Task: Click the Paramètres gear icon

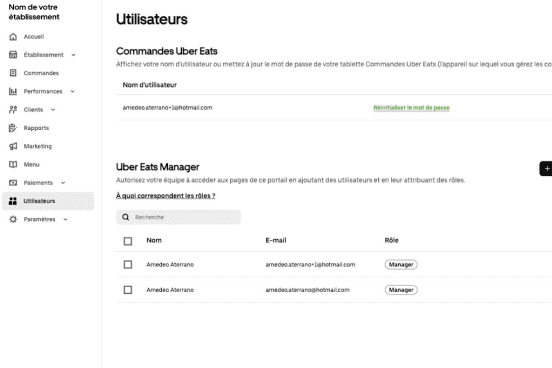Action: tap(13, 219)
